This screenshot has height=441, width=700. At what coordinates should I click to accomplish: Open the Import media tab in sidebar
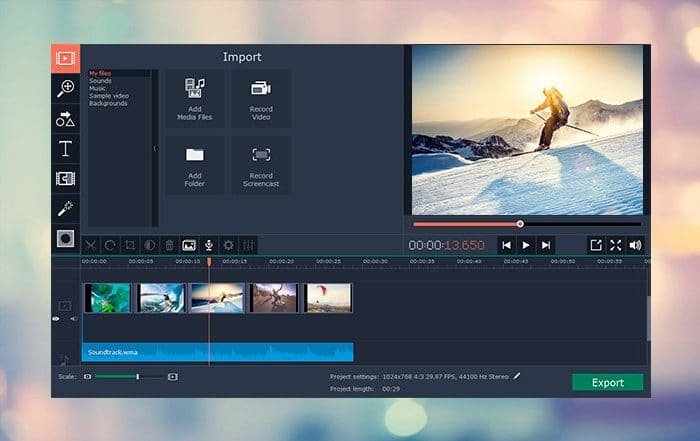click(66, 58)
